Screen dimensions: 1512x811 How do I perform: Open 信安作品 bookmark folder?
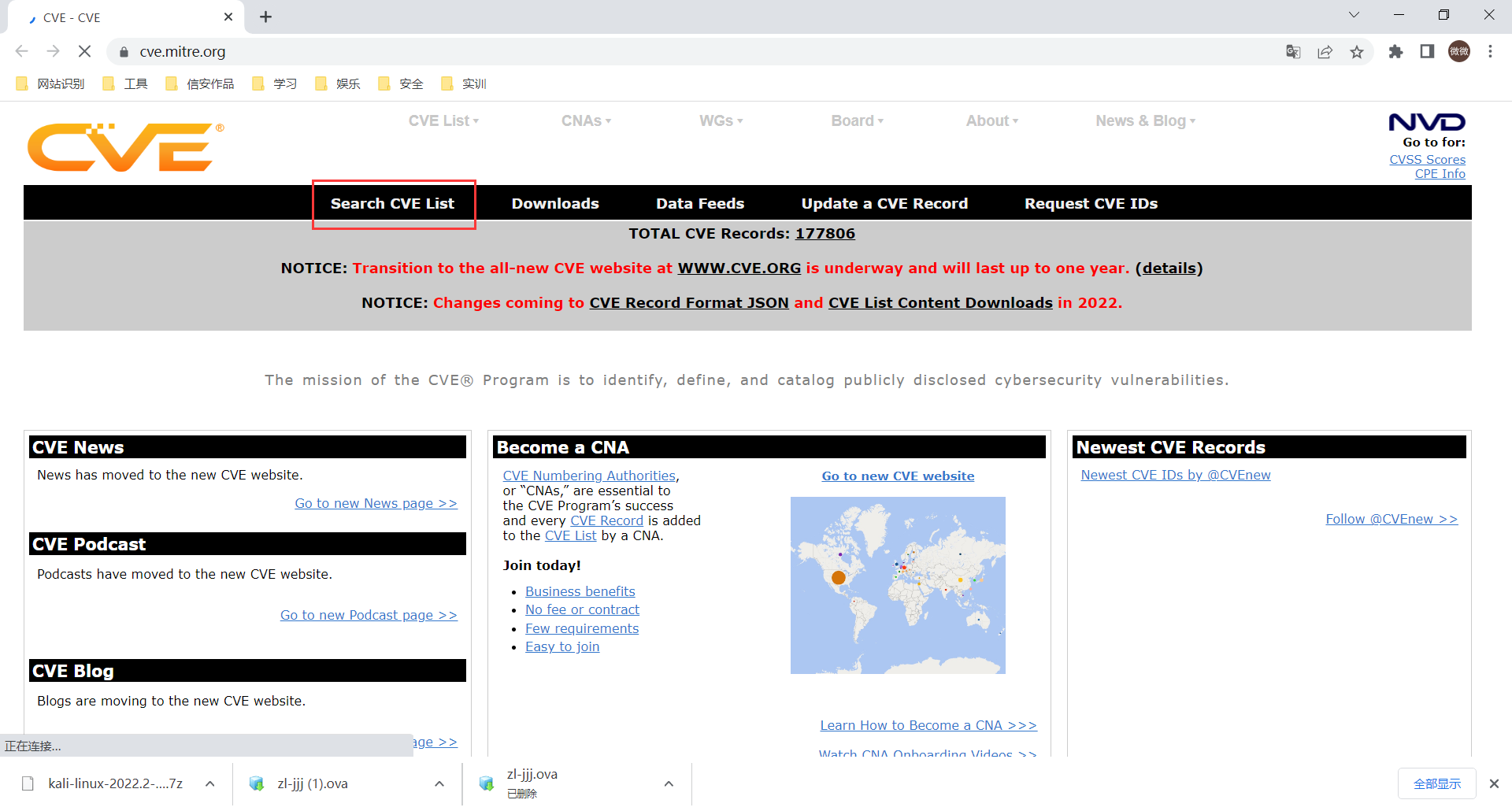200,83
